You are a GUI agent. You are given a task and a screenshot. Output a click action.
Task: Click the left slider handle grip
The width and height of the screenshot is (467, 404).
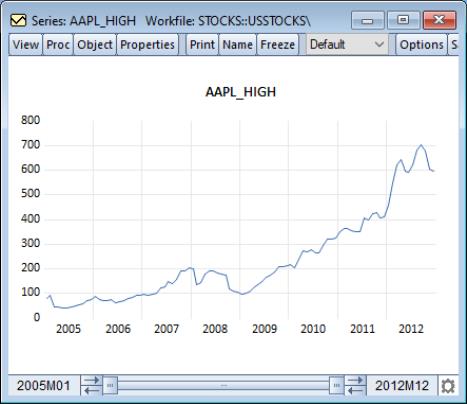click(x=110, y=385)
